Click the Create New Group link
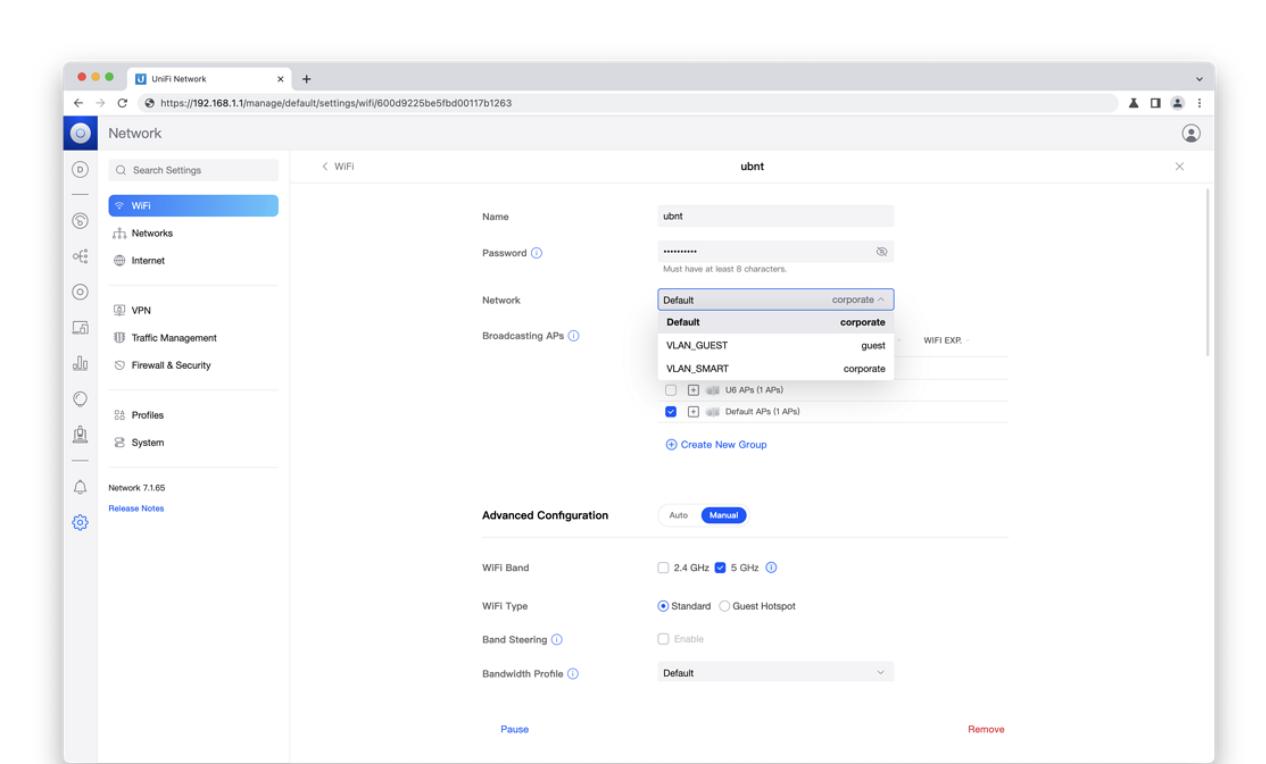The width and height of the screenshot is (1266, 764). pos(715,444)
